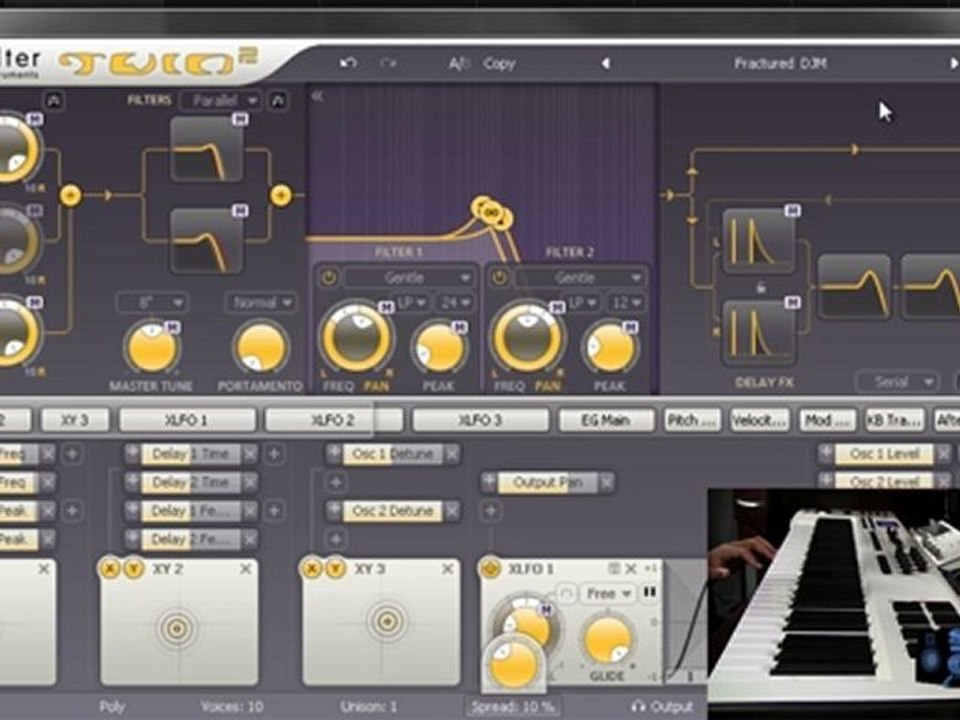
Task: Click the mixer node before the parallel filters
Action: coord(70,195)
